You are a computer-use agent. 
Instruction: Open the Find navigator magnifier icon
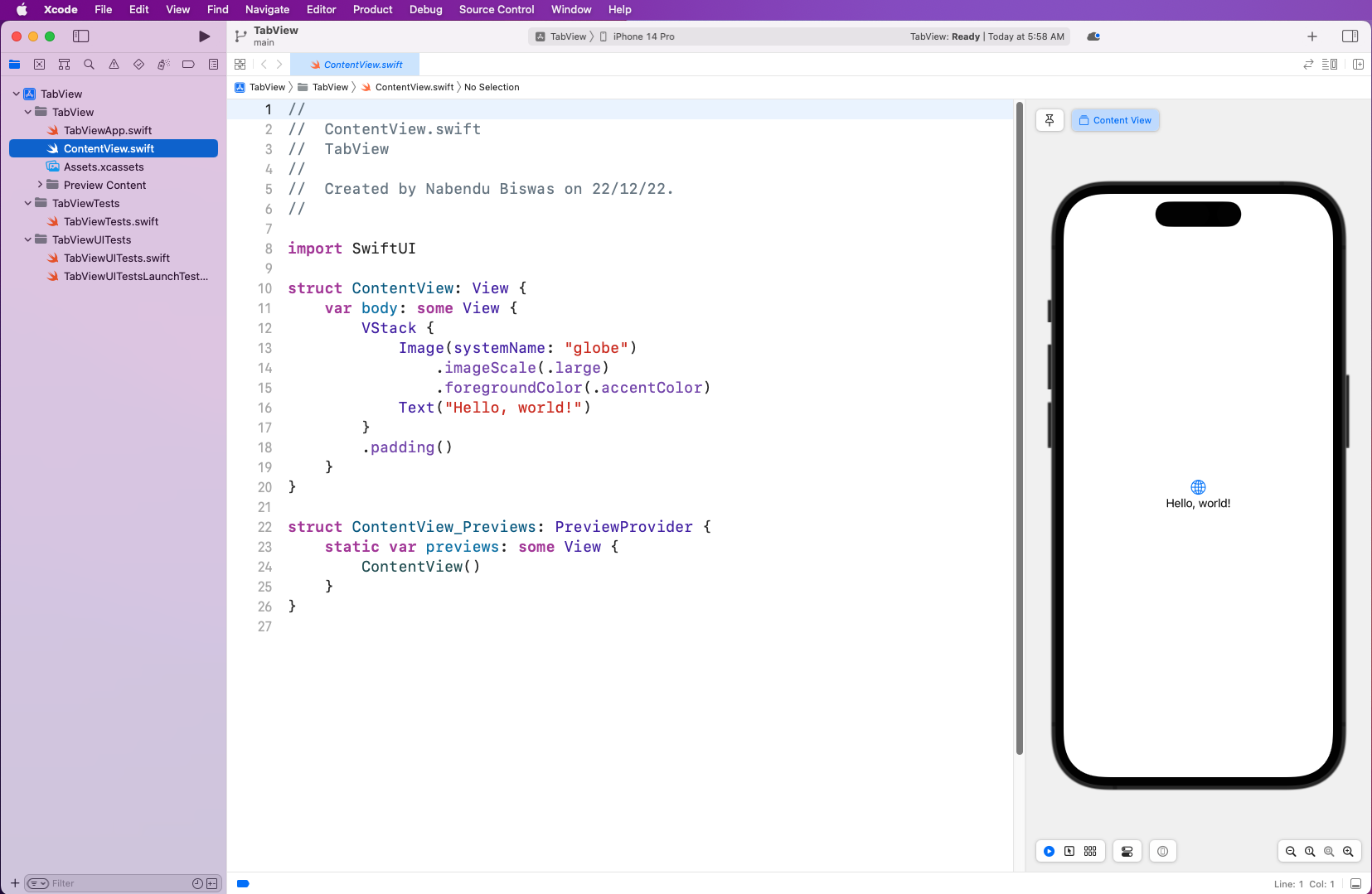point(89,65)
